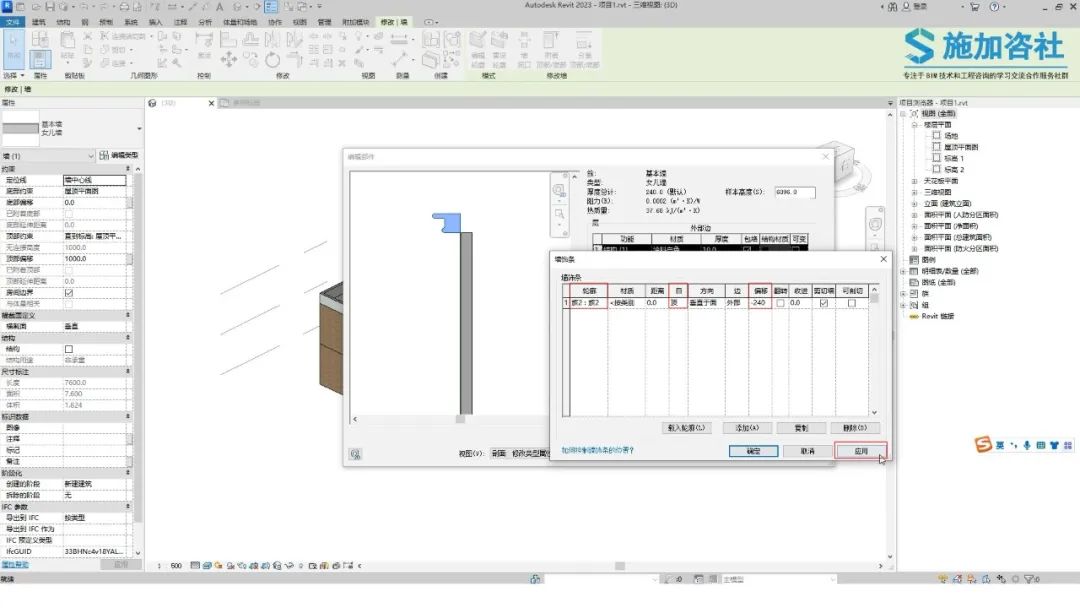Click the help question mark icon in the title bar

(x=994, y=6)
